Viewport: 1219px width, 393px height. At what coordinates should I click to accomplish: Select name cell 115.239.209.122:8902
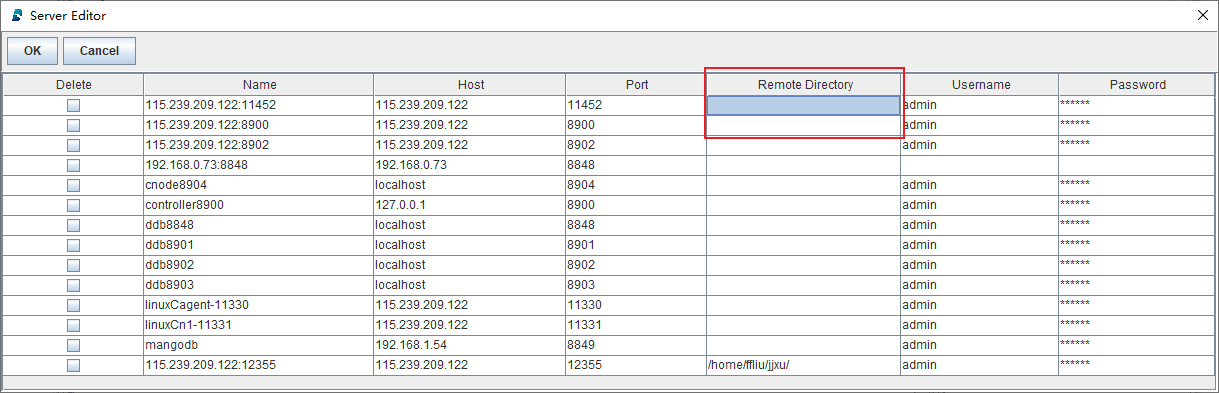pyautogui.click(x=259, y=145)
